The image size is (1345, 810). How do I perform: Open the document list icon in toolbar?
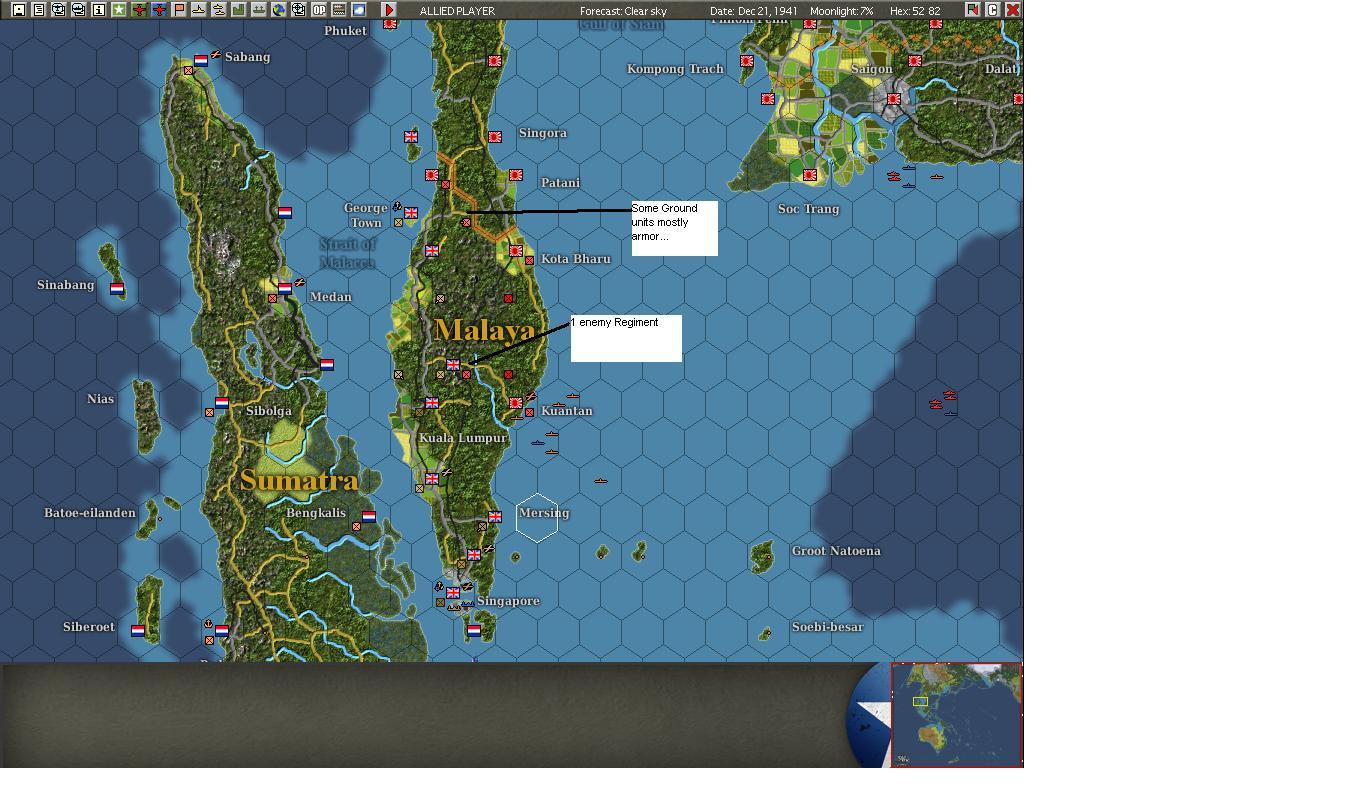click(x=38, y=10)
